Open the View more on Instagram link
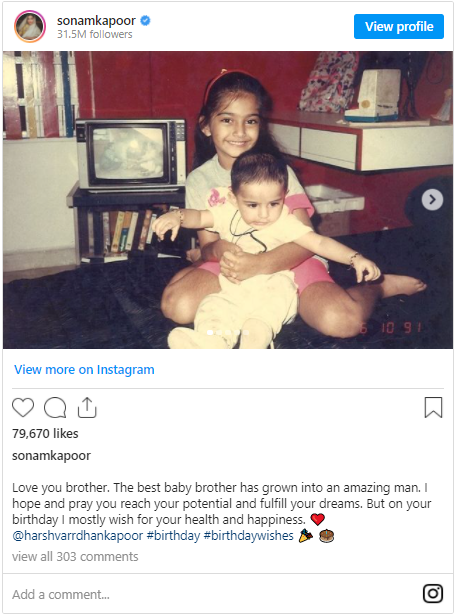The image size is (456, 614). pyautogui.click(x=84, y=370)
